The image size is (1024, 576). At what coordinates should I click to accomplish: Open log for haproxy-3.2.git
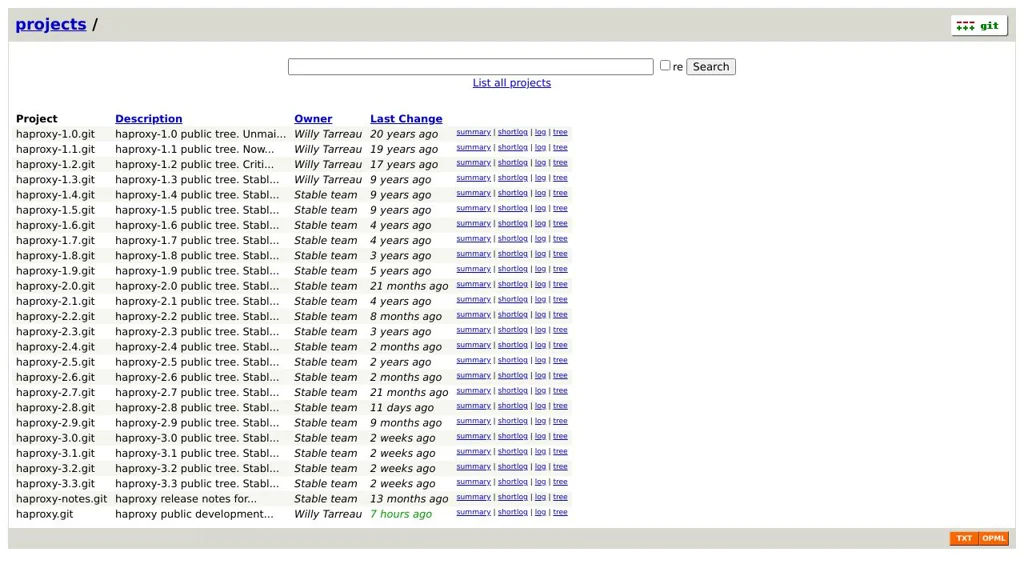tap(540, 466)
